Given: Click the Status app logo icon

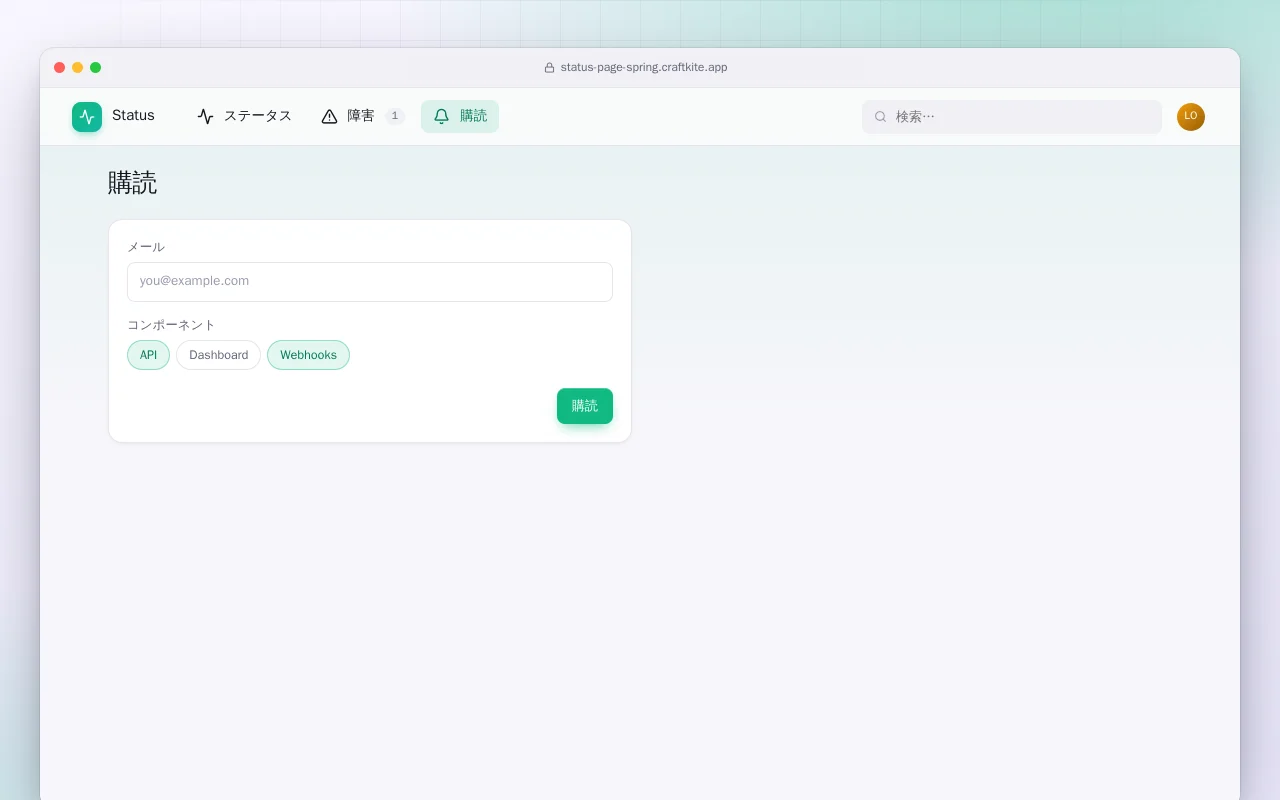Looking at the screenshot, I should pos(87,117).
